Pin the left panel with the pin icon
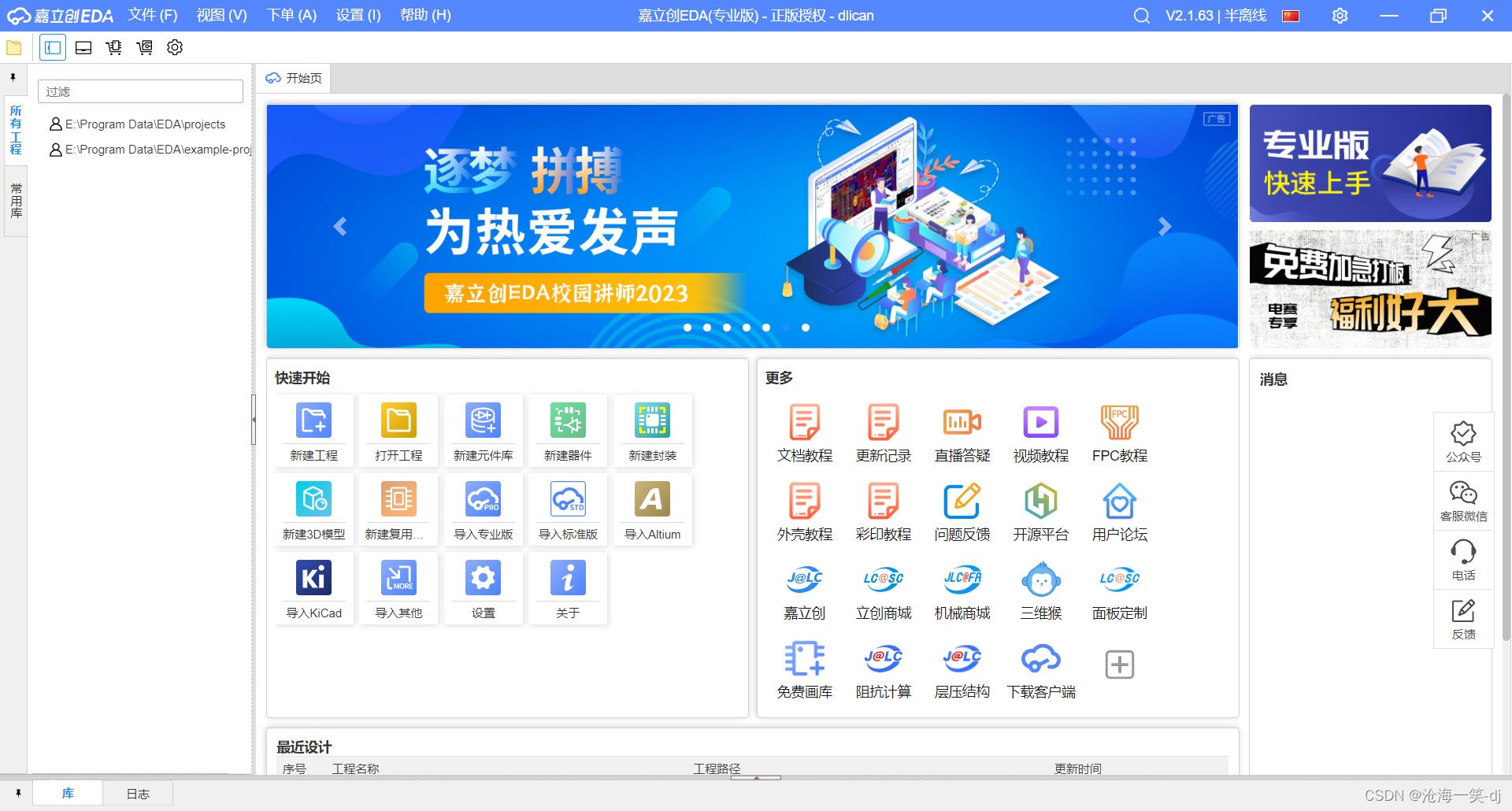Screen dimensions: 1512x811 pos(13,77)
